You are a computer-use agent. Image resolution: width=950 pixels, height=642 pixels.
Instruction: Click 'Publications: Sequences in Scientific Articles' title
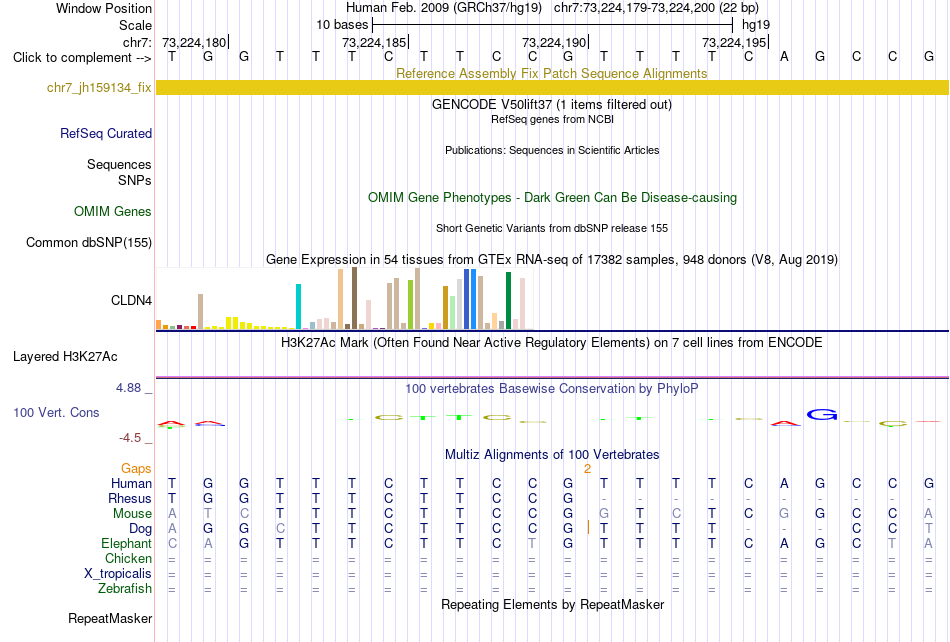click(552, 150)
